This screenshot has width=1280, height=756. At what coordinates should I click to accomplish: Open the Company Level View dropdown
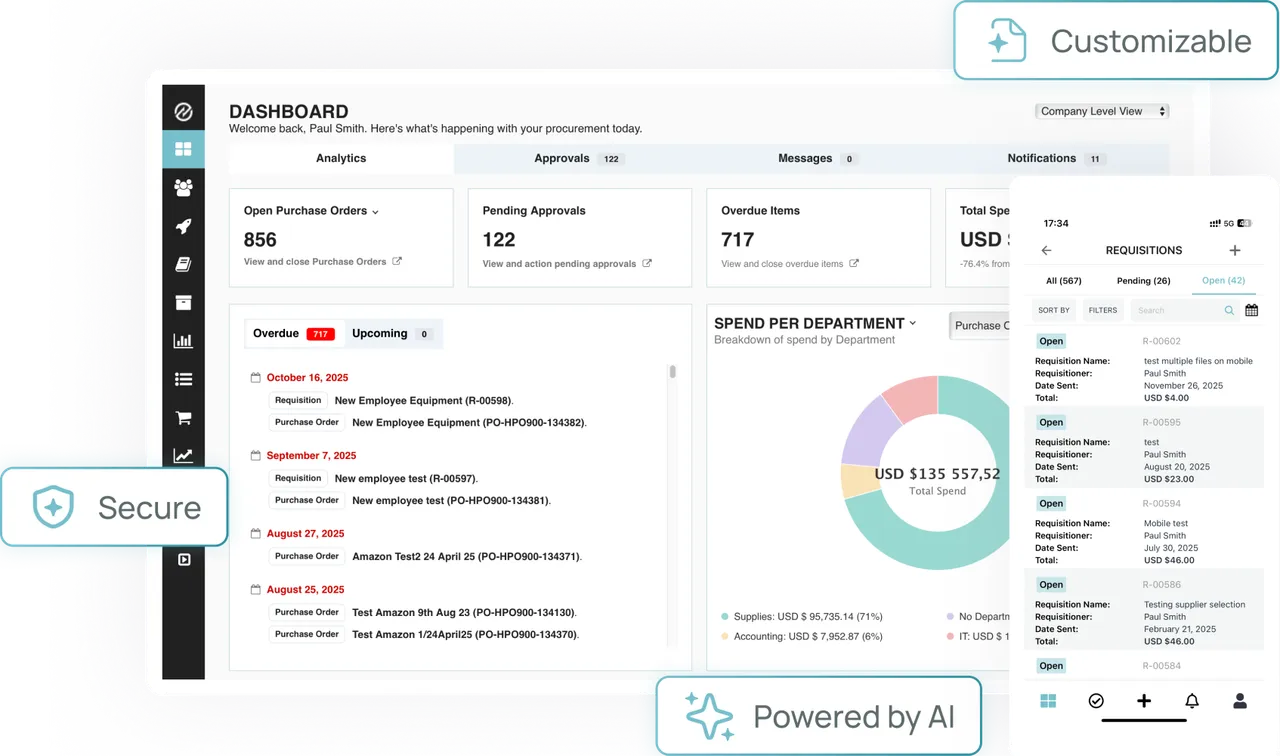1102,111
